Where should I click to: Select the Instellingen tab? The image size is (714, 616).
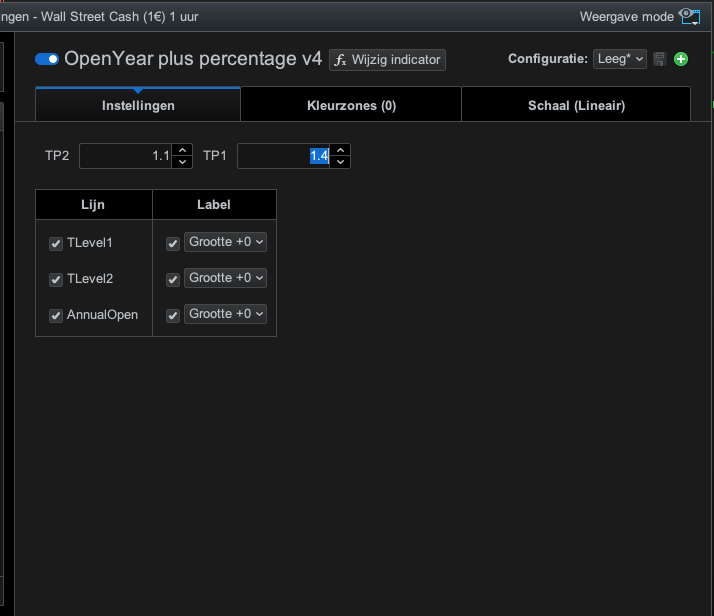pos(138,105)
